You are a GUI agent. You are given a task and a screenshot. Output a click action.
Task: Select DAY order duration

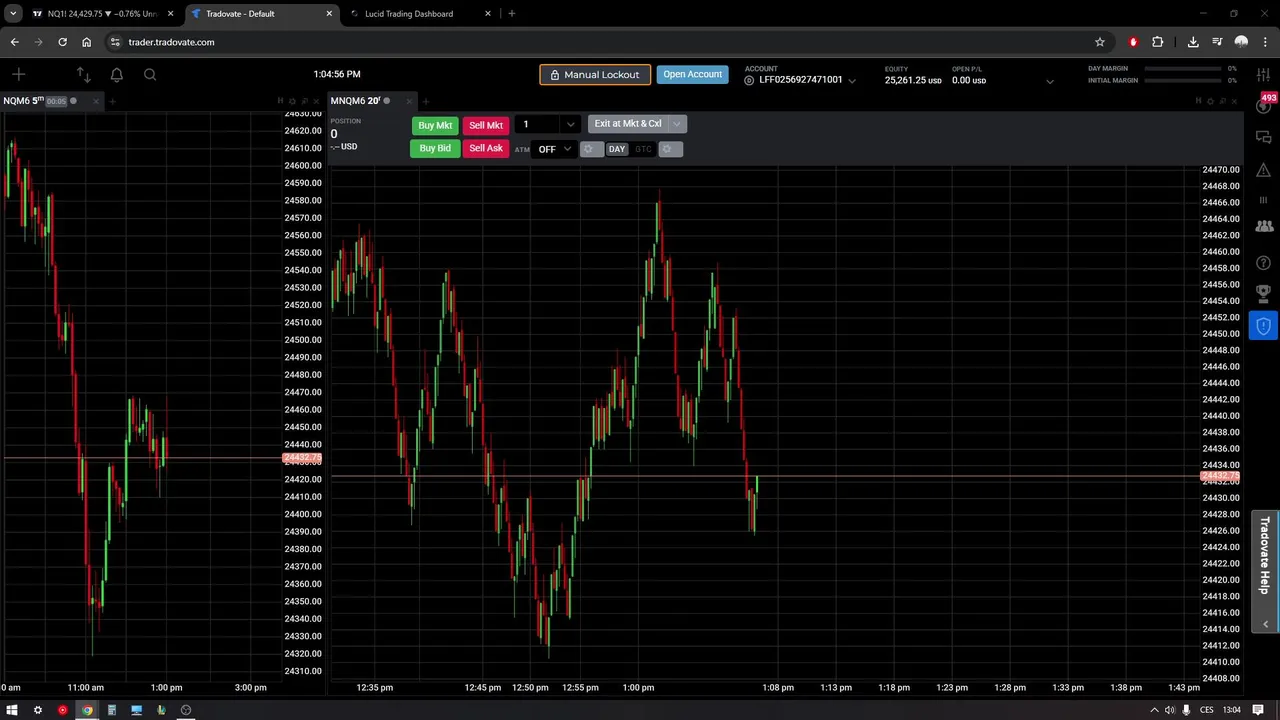tap(616, 149)
